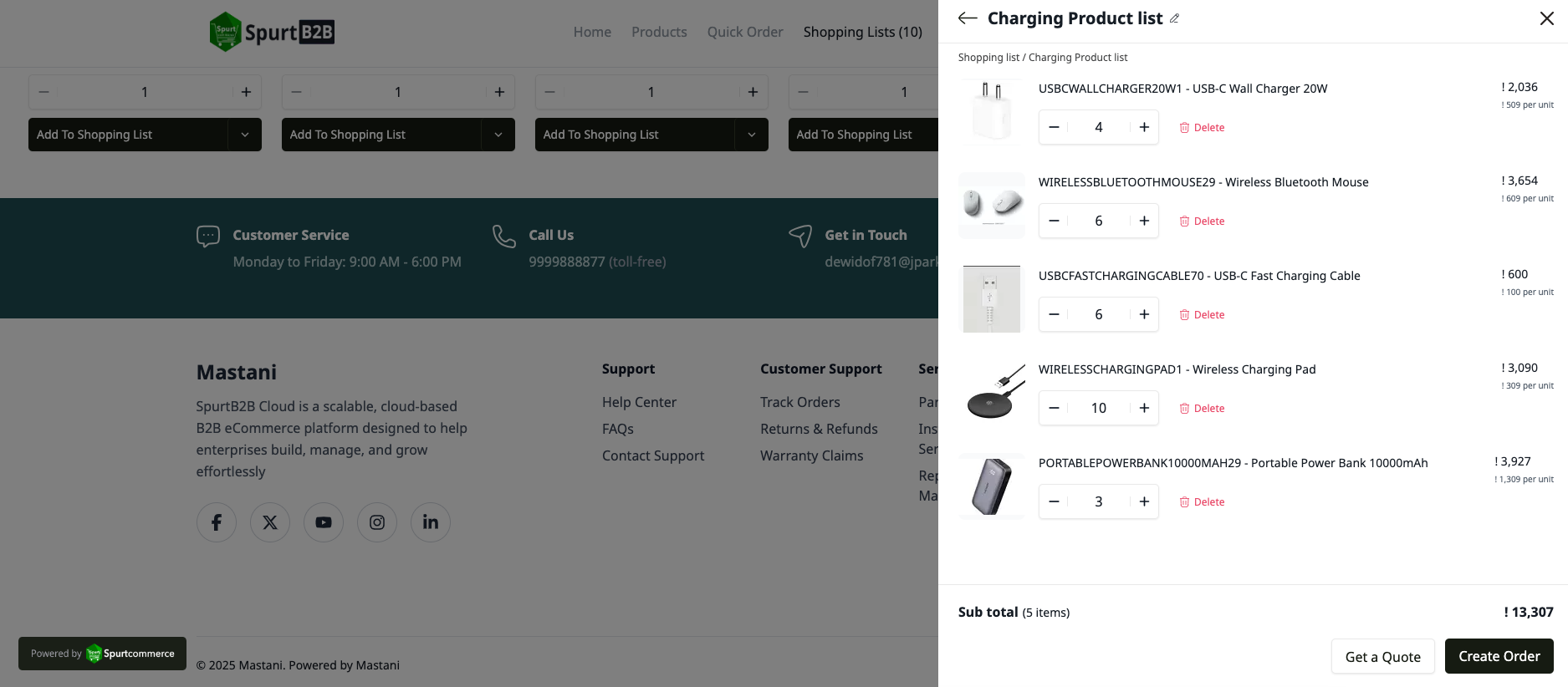Open the Home menu item

592,32
